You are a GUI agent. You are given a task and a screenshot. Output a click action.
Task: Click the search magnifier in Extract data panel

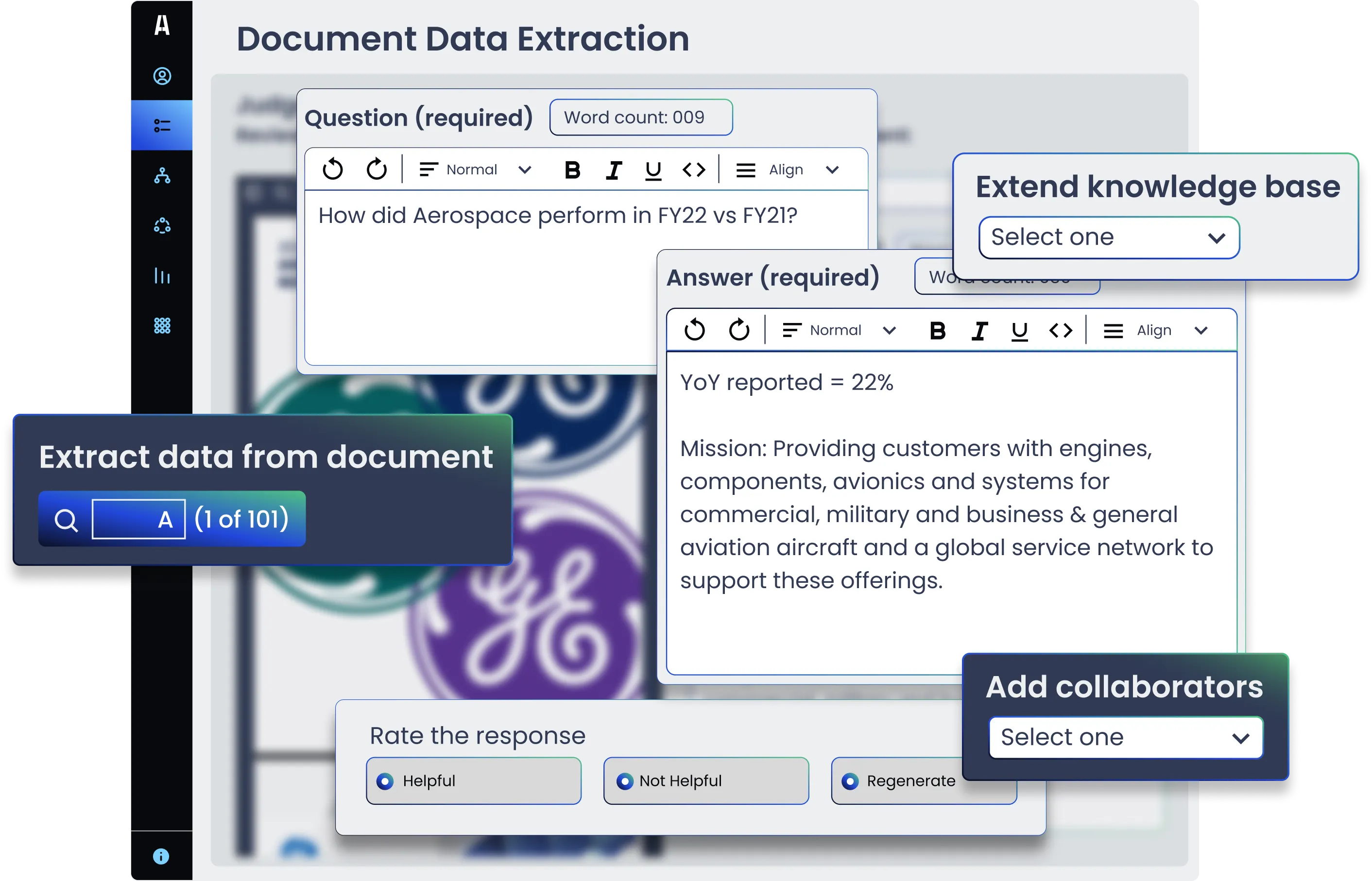click(x=67, y=520)
